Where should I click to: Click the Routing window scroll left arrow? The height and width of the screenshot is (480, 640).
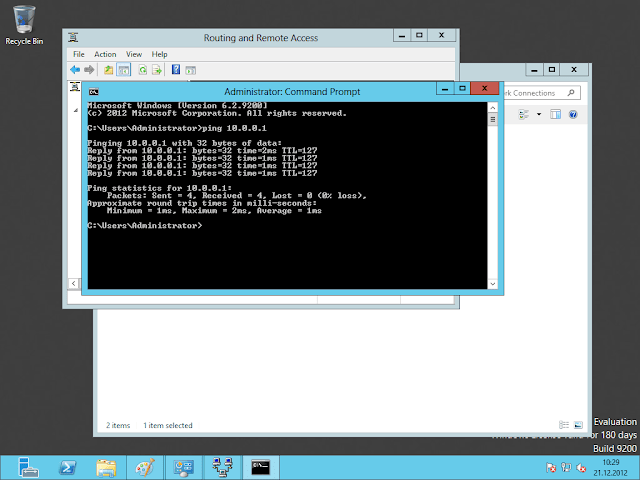73,286
